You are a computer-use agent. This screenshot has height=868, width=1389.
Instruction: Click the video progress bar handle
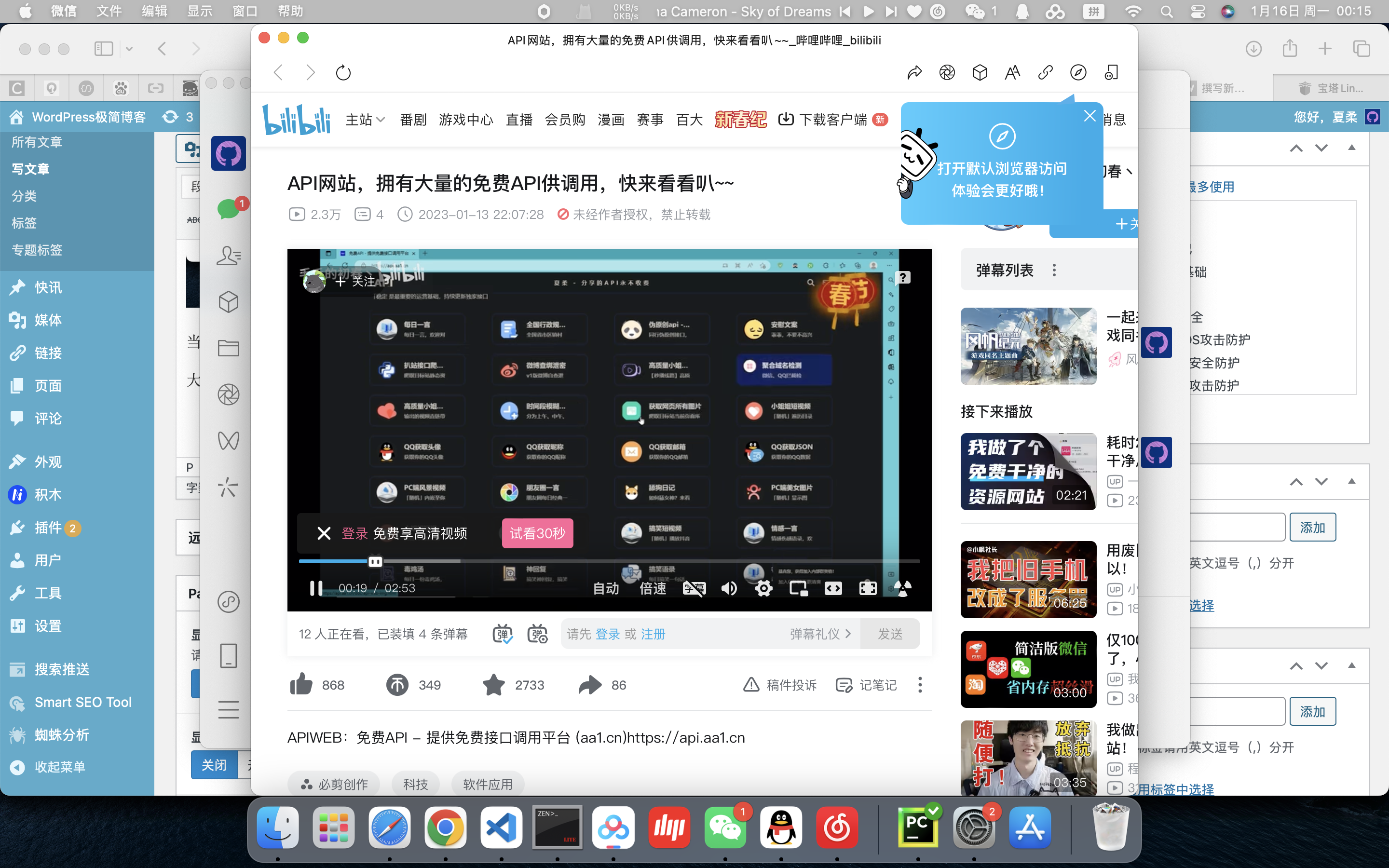pos(375,561)
